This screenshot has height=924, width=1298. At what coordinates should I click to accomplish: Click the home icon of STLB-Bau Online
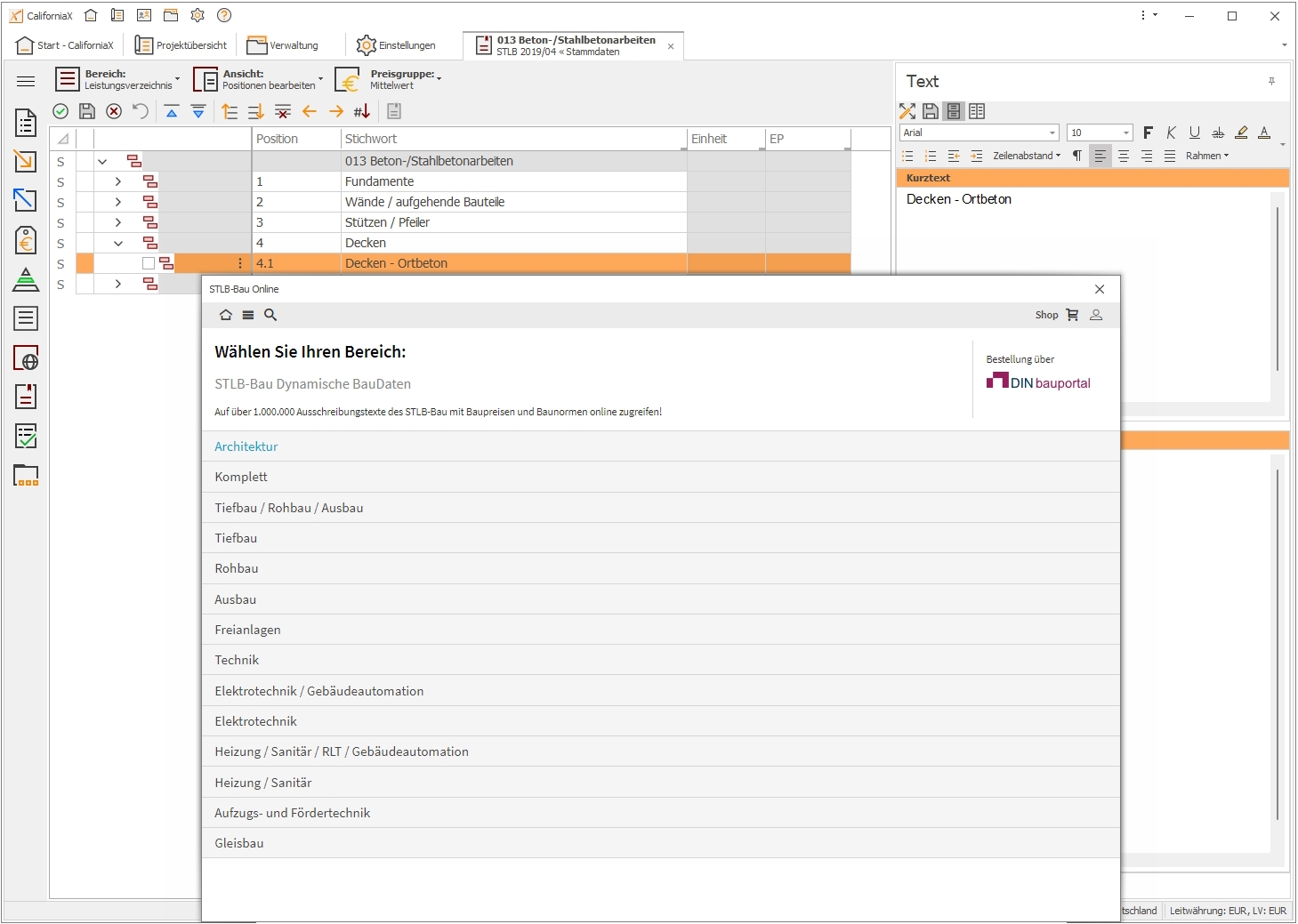[225, 315]
